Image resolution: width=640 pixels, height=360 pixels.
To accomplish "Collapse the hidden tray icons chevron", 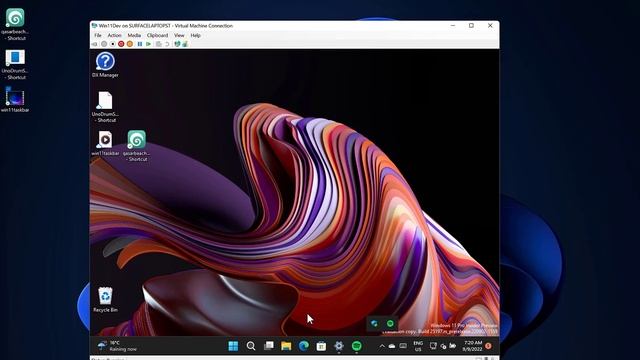I will tap(382, 346).
